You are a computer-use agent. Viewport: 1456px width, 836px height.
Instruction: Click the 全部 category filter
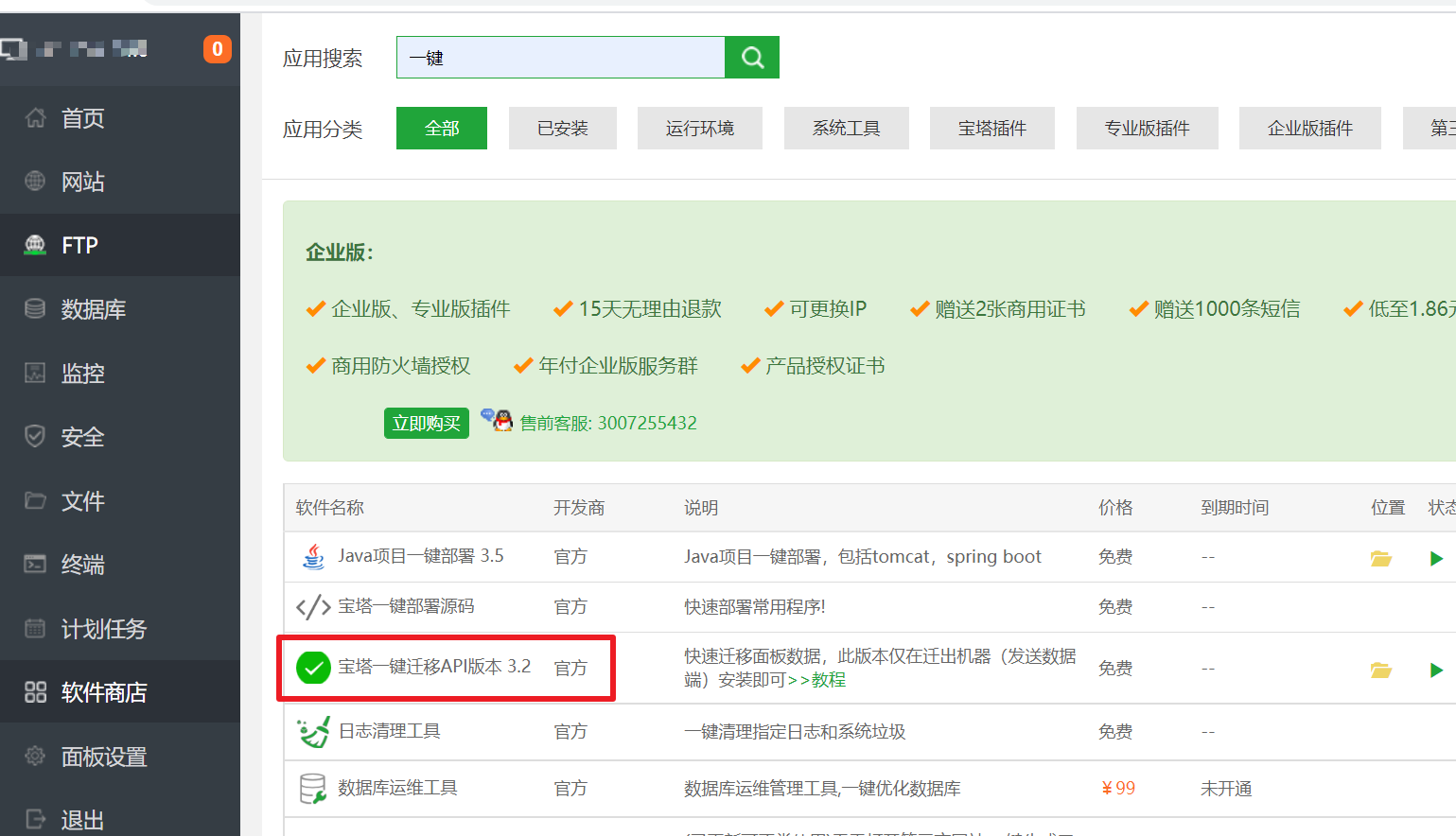(441, 128)
